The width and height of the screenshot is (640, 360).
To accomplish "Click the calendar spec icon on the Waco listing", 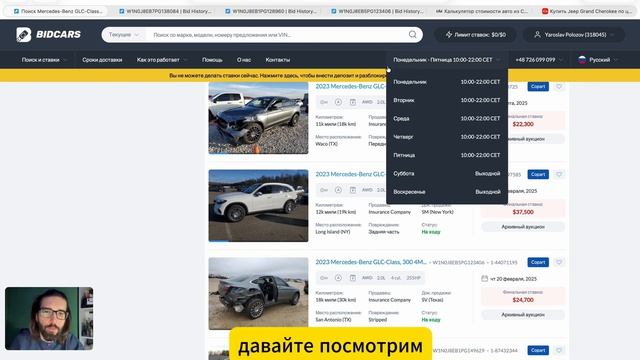I will click(353, 102).
